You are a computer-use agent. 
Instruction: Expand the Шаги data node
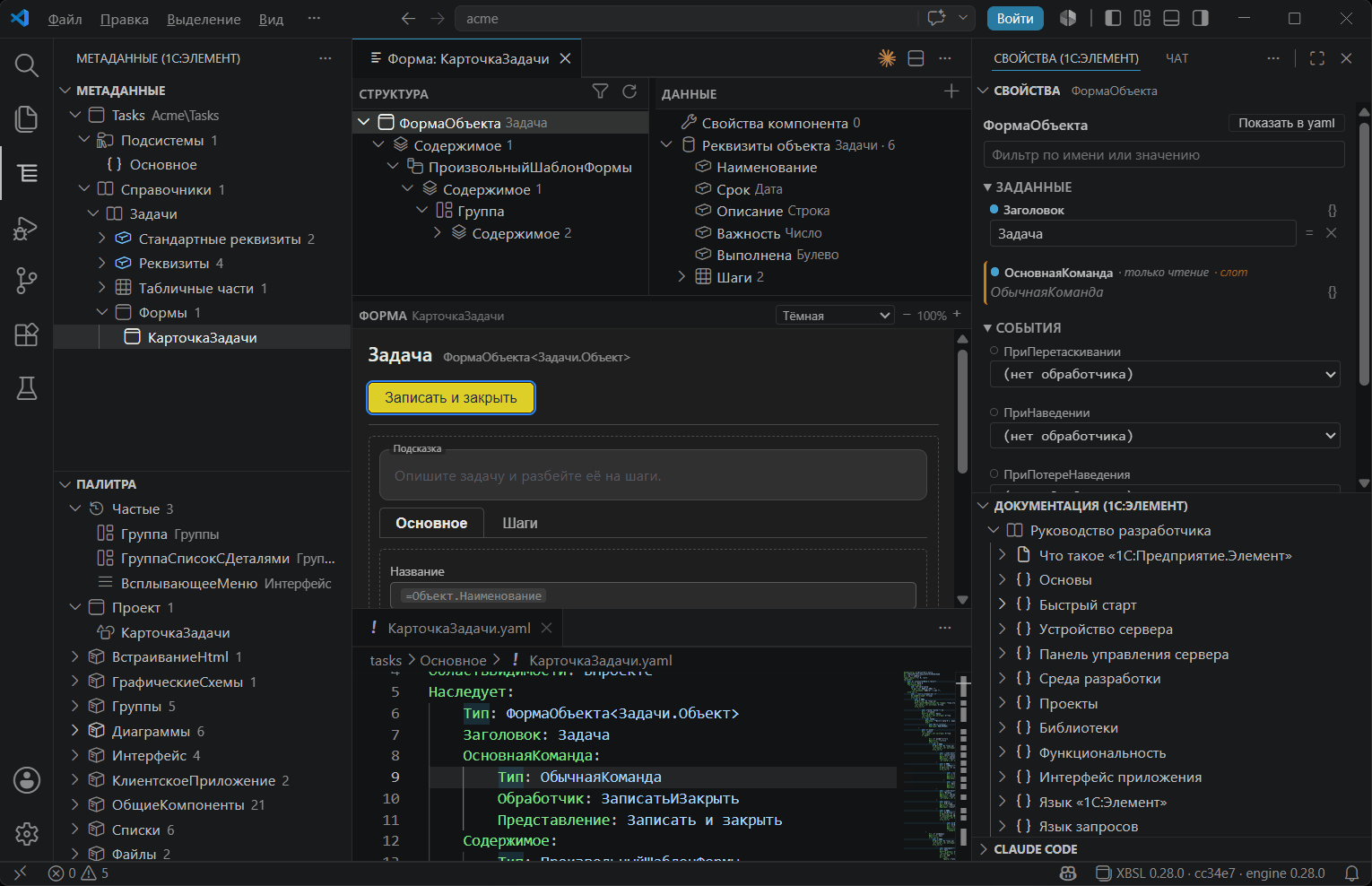point(682,277)
